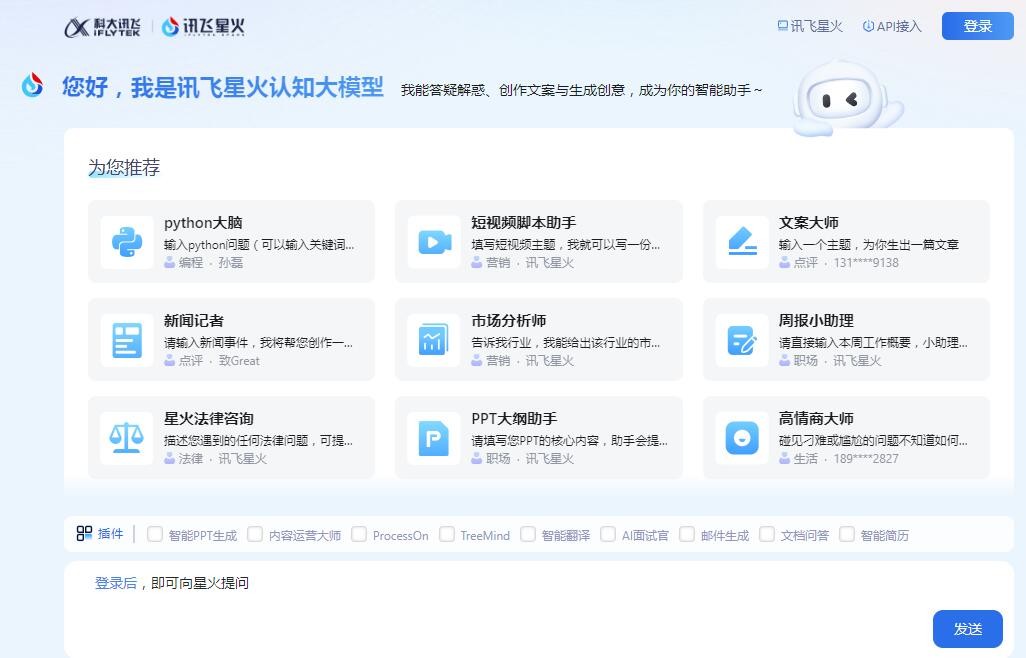This screenshot has height=658, width=1026.
Task: Click the user icon next to 点评 · 131****9138
Action: [x=785, y=262]
